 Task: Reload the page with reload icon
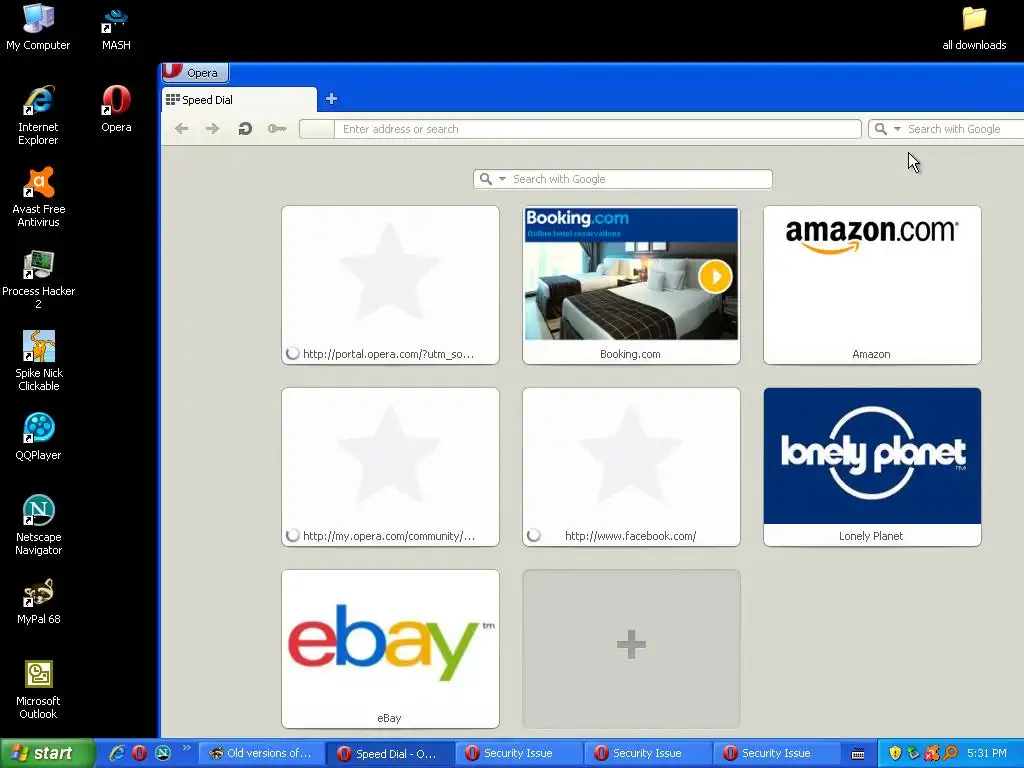pyautogui.click(x=245, y=129)
